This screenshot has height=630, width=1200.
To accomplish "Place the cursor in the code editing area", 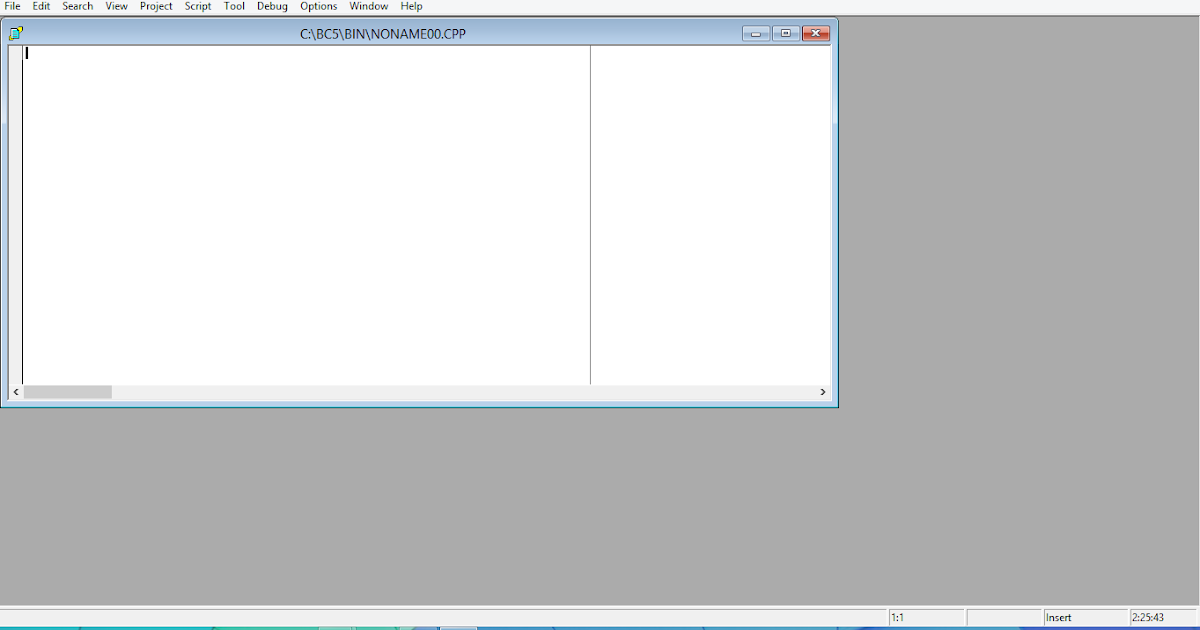I will [300, 200].
